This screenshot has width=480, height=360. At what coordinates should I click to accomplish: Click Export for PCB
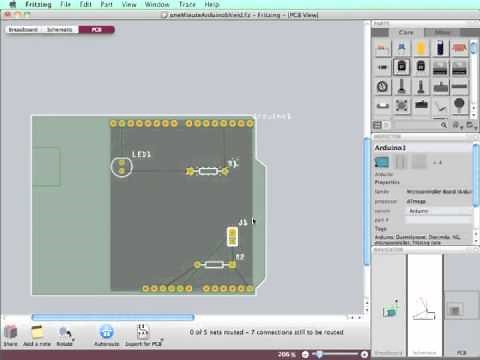click(143, 335)
